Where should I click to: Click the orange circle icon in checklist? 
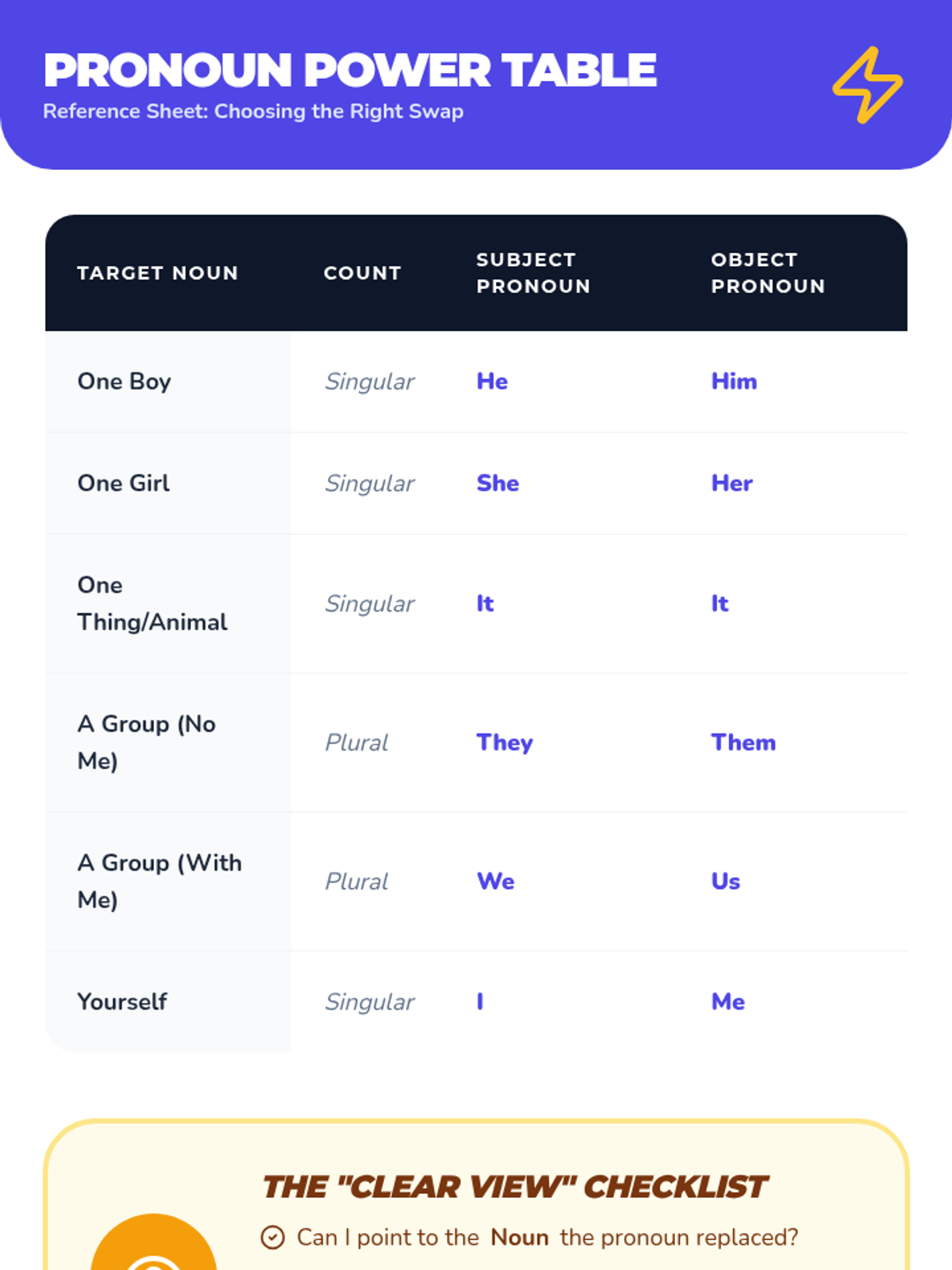click(x=154, y=1246)
